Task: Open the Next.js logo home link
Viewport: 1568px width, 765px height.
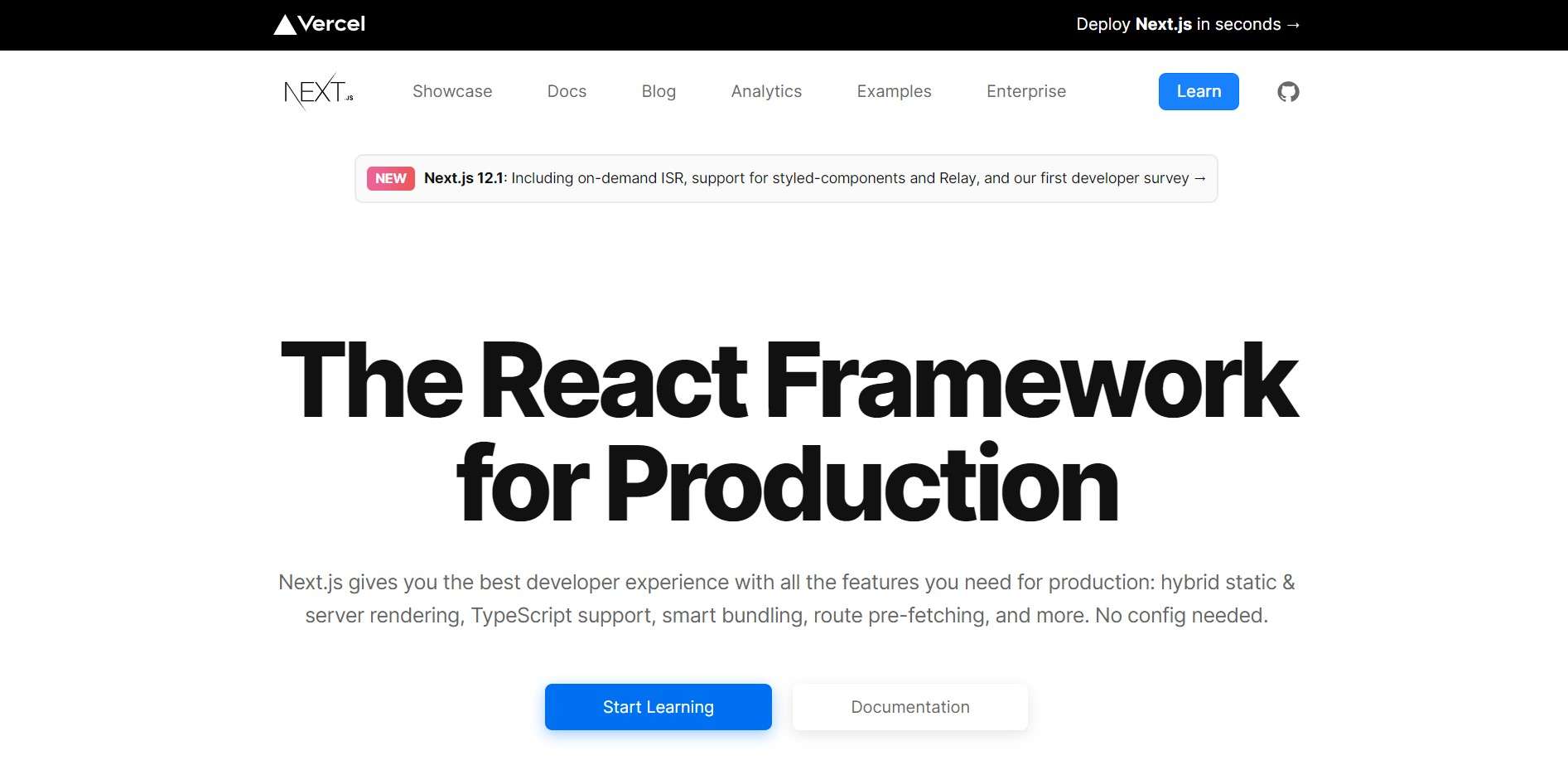Action: click(318, 91)
